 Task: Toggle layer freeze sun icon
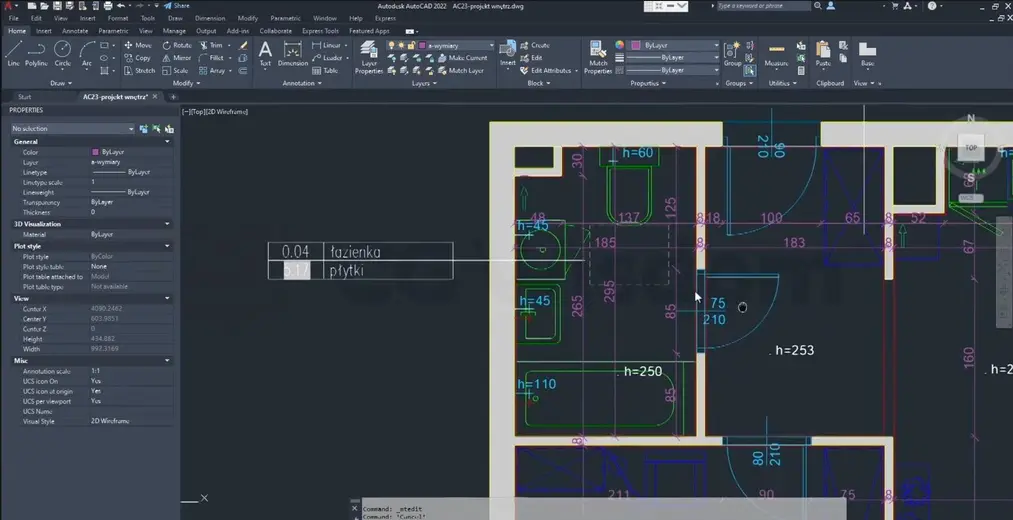point(401,45)
